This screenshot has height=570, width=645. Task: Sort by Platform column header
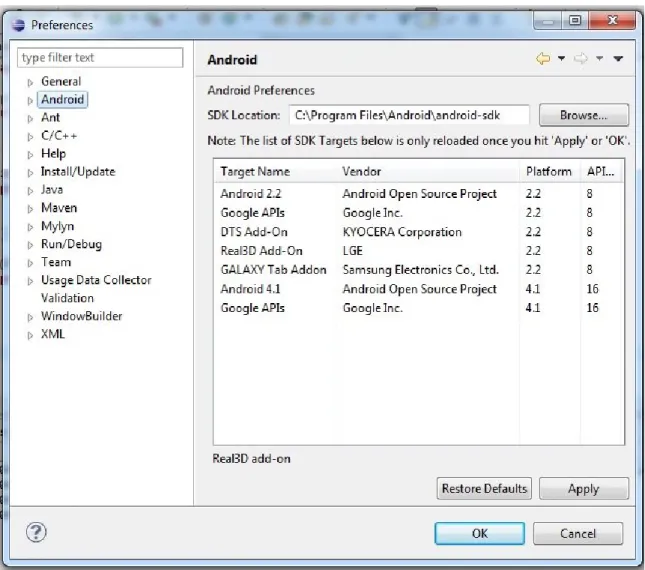tap(550, 171)
